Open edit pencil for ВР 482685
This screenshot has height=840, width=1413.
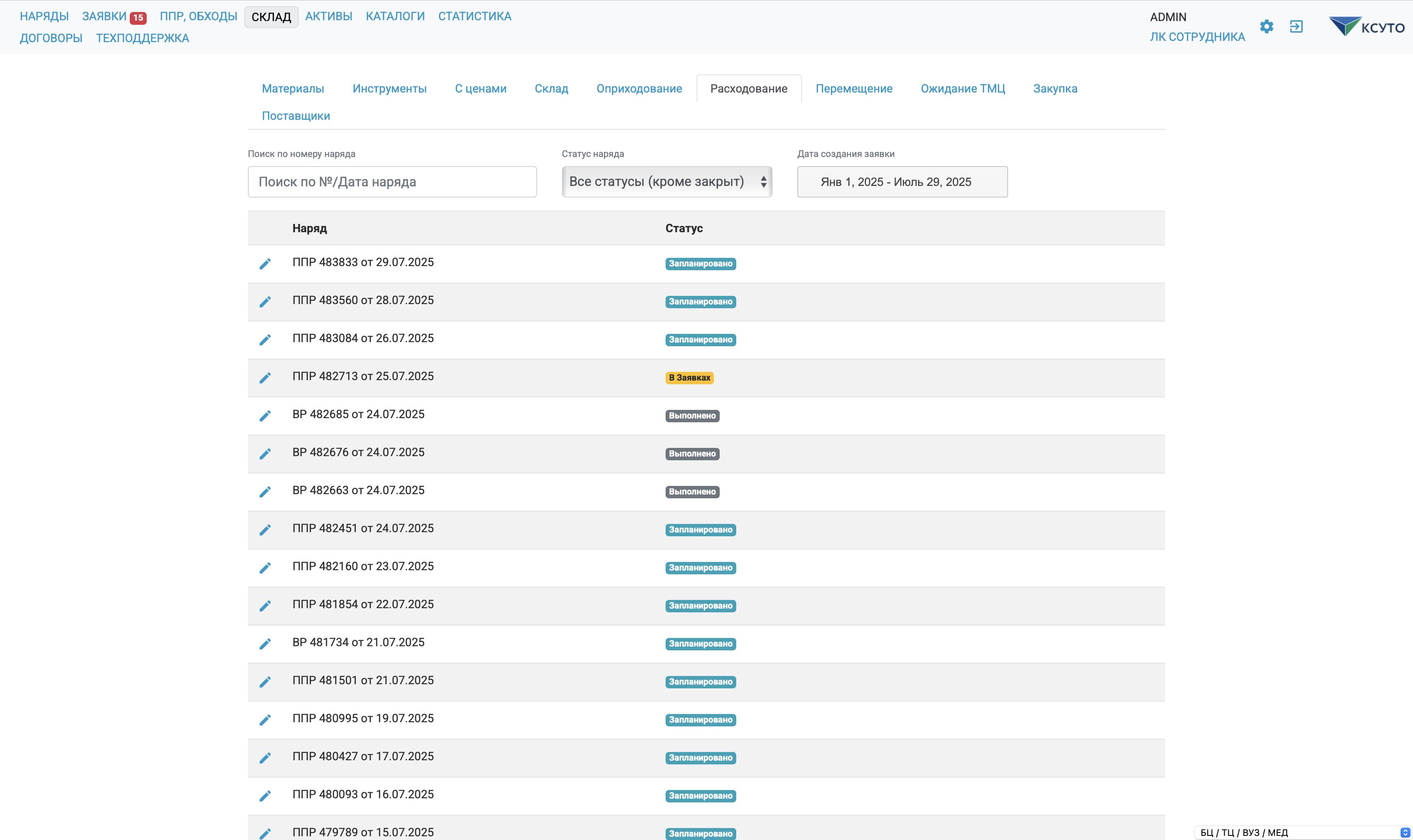(265, 416)
